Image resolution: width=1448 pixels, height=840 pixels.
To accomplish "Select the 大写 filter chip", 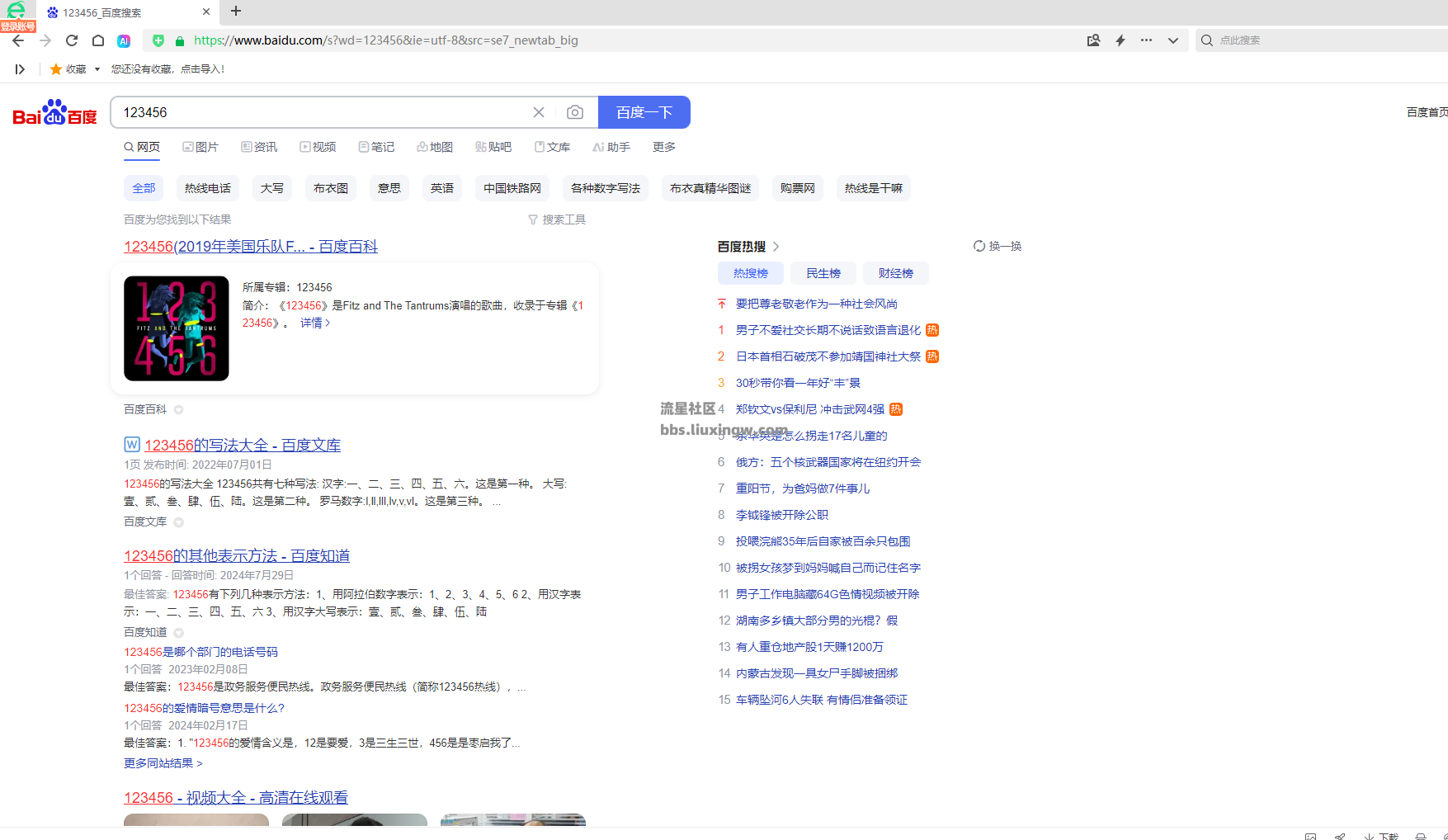I will tap(272, 188).
